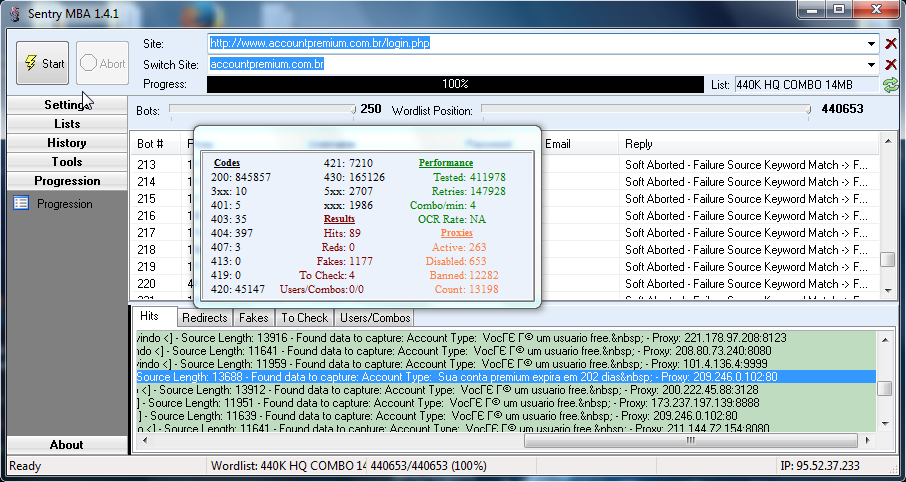906x482 pixels.
Task: Click the Sentry MBA title bar icon
Action: pyautogui.click(x=15, y=14)
